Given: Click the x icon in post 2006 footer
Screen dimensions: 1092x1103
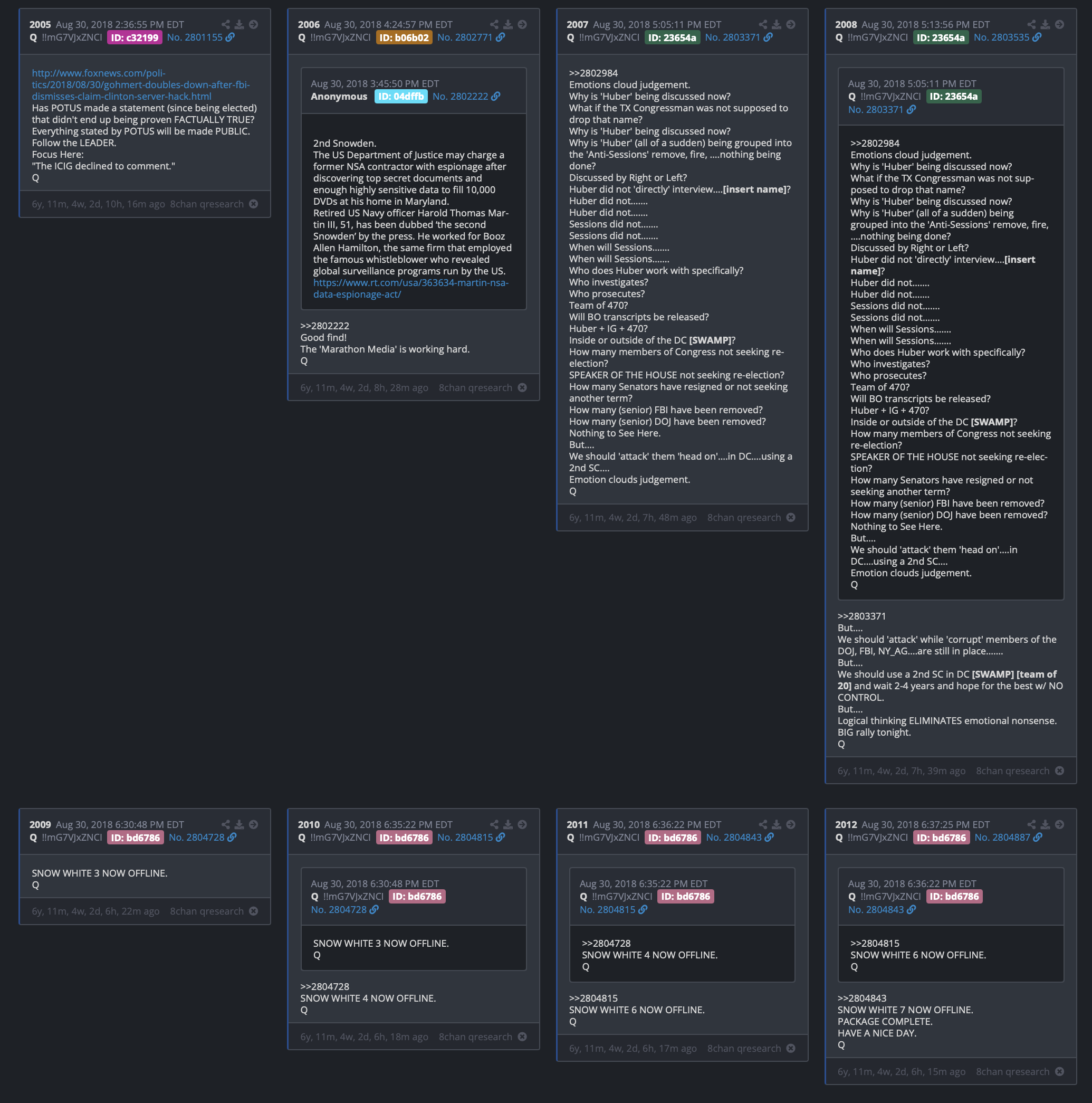Looking at the screenshot, I should 522,388.
